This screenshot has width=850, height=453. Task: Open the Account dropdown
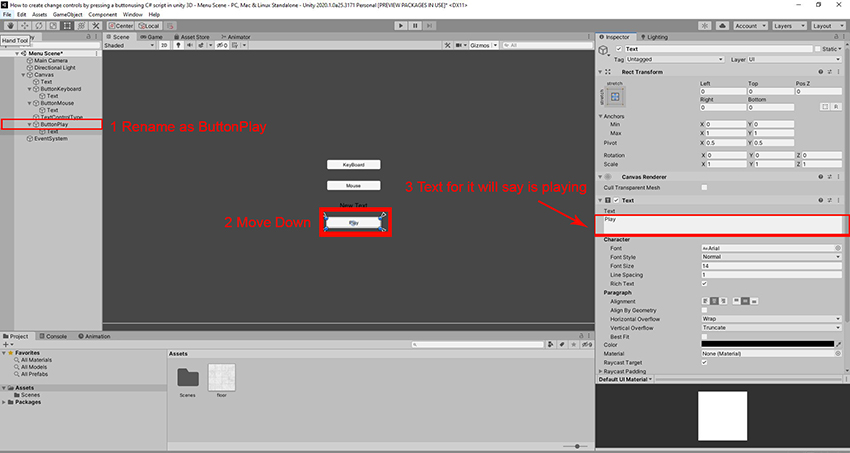tap(751, 25)
